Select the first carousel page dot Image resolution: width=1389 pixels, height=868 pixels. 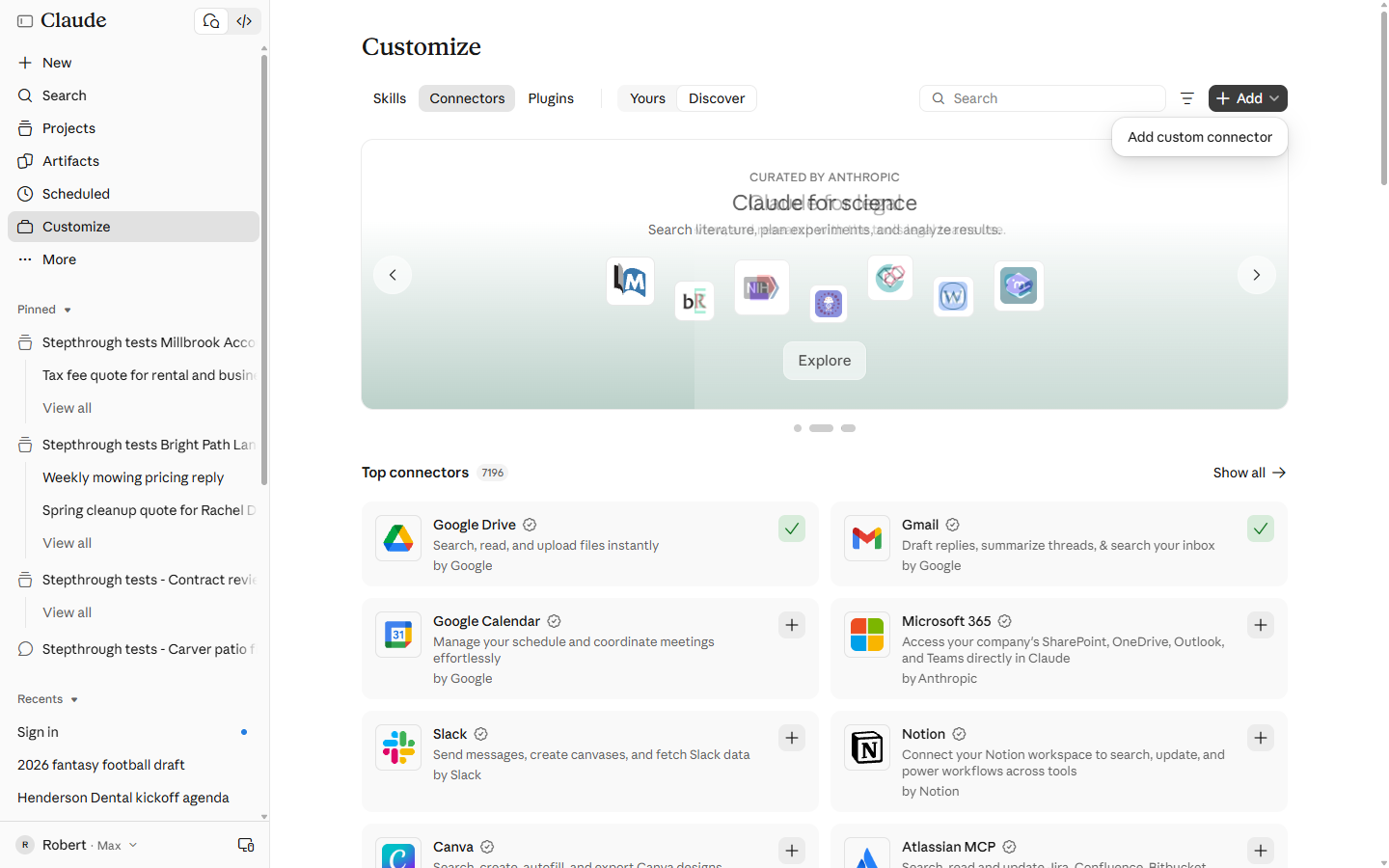point(798,428)
